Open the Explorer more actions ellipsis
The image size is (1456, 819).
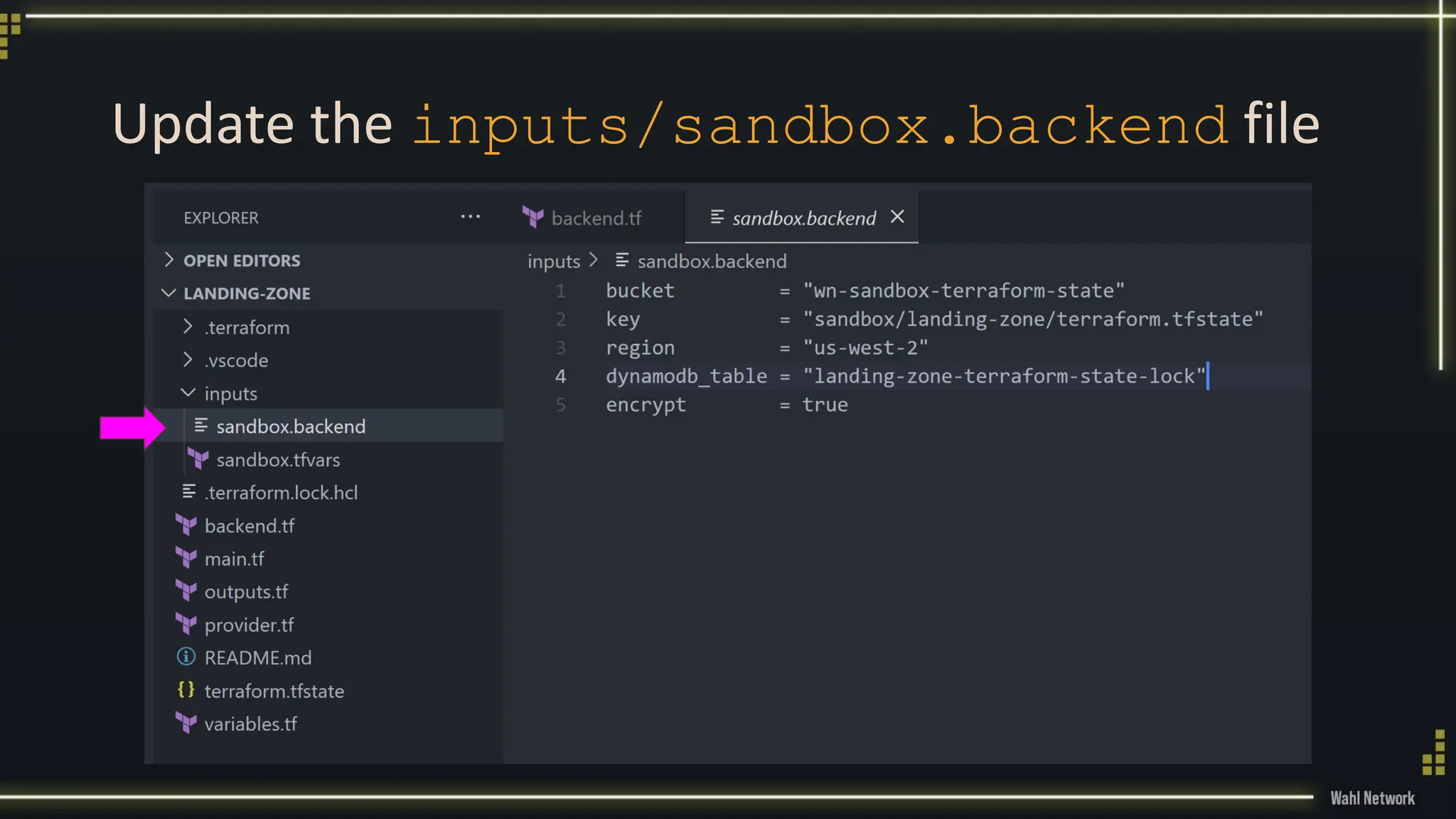[470, 217]
